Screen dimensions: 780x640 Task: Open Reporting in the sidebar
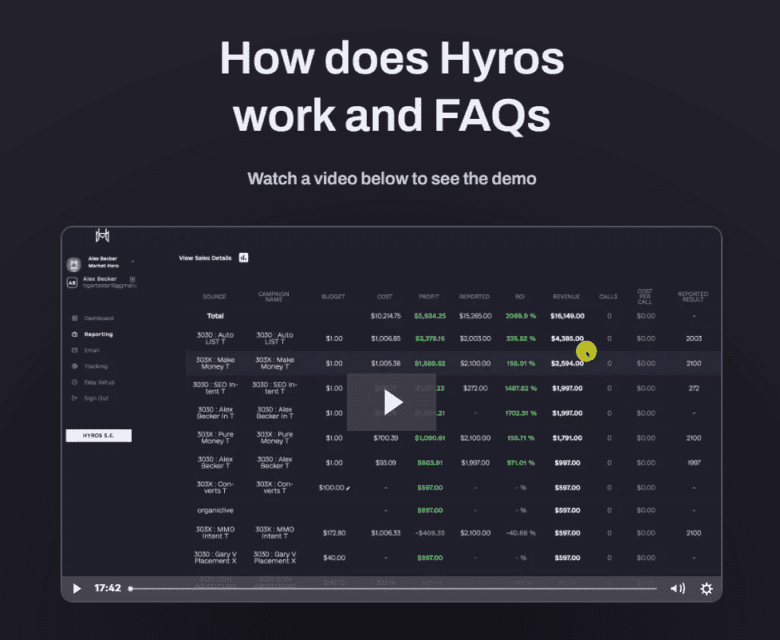coord(98,334)
